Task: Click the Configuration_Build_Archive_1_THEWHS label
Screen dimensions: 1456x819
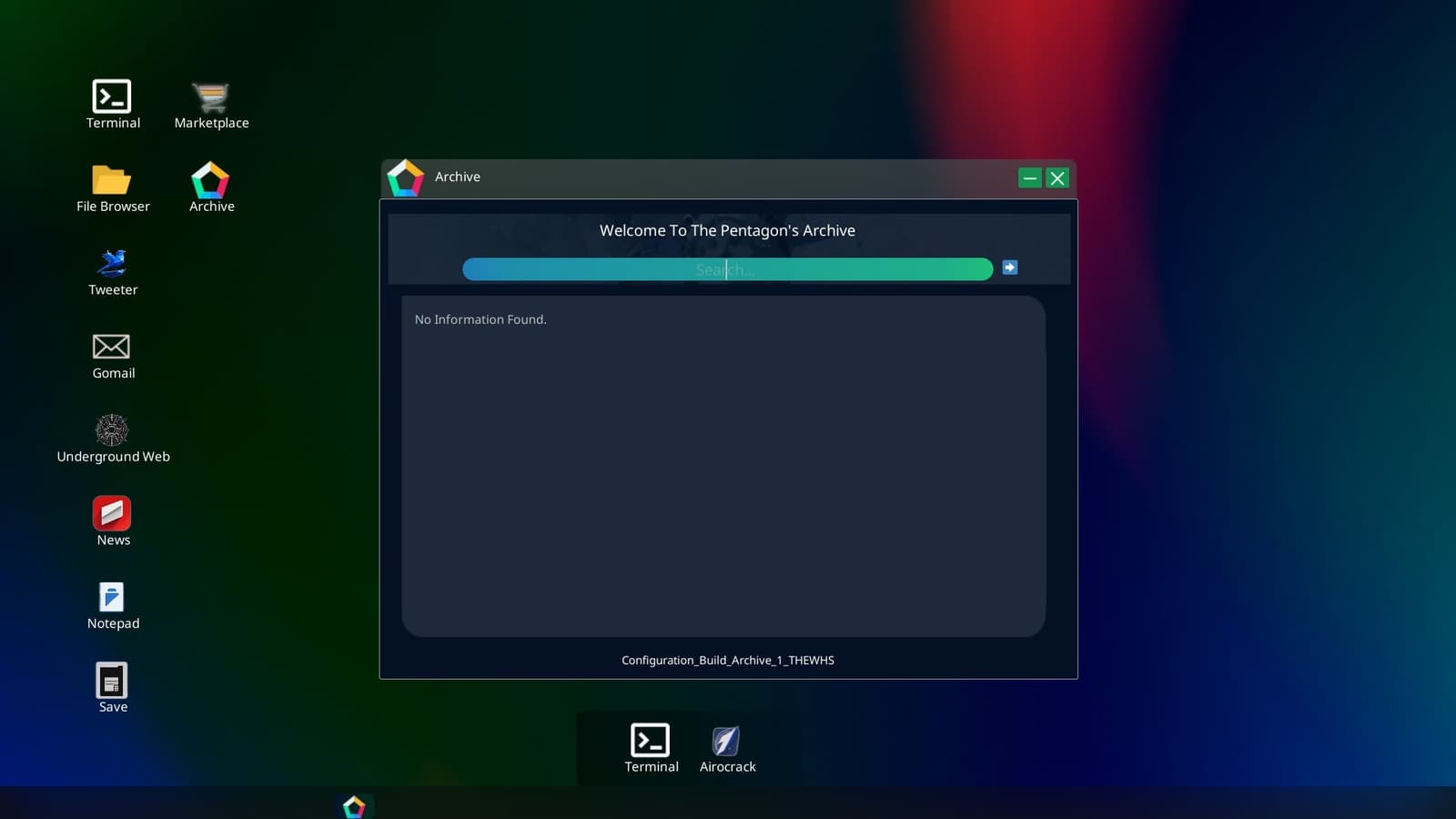Action: coord(728,661)
